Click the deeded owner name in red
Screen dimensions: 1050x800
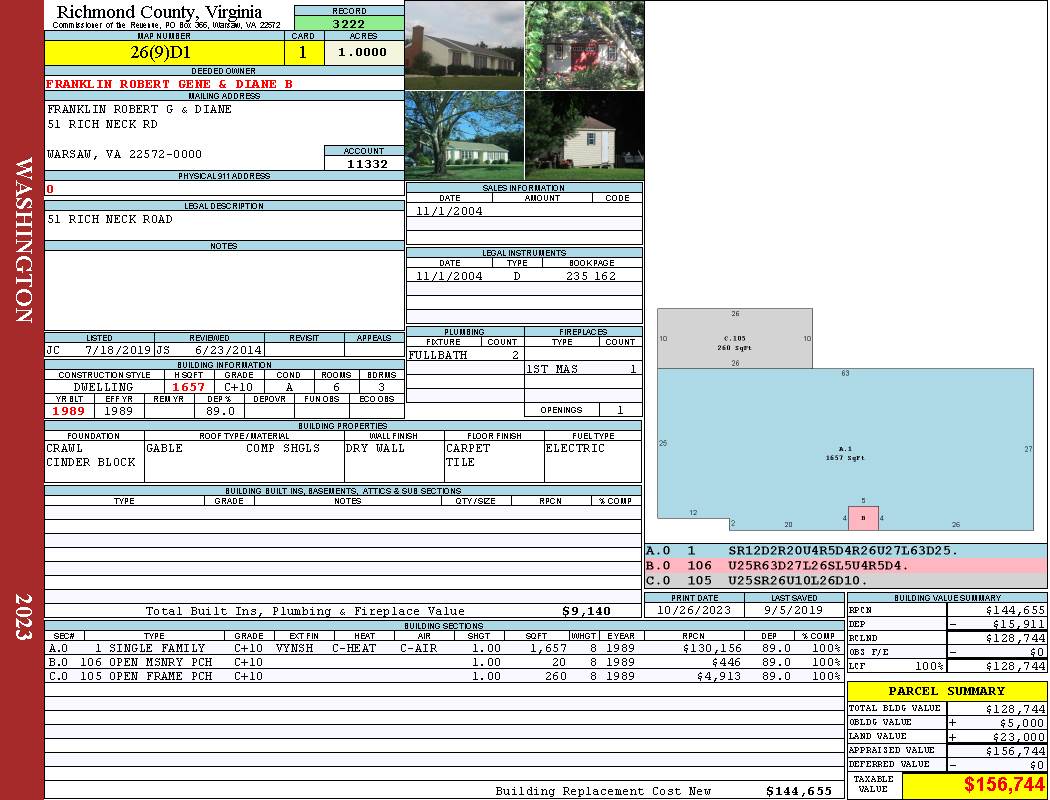[169, 84]
